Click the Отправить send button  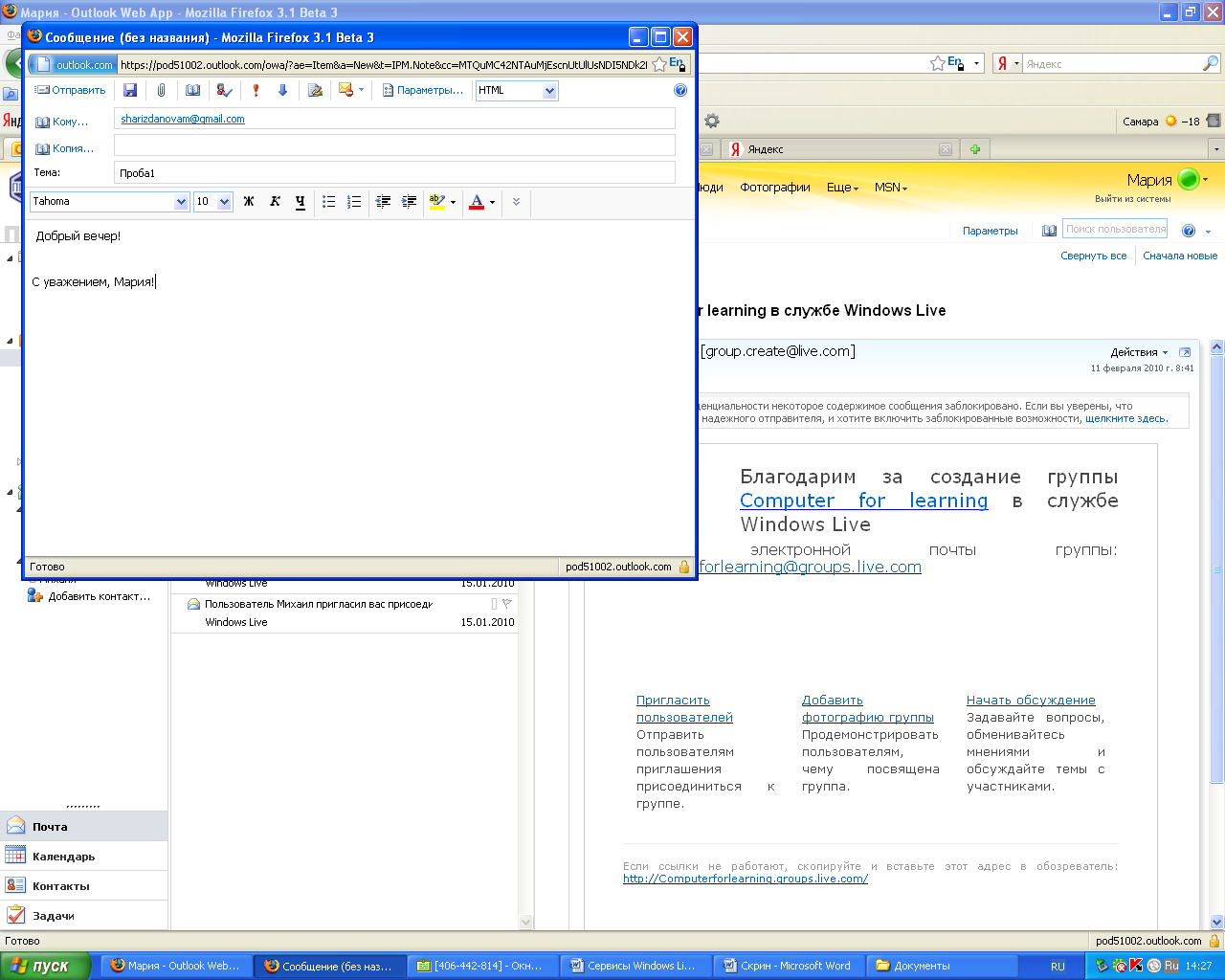[x=70, y=90]
